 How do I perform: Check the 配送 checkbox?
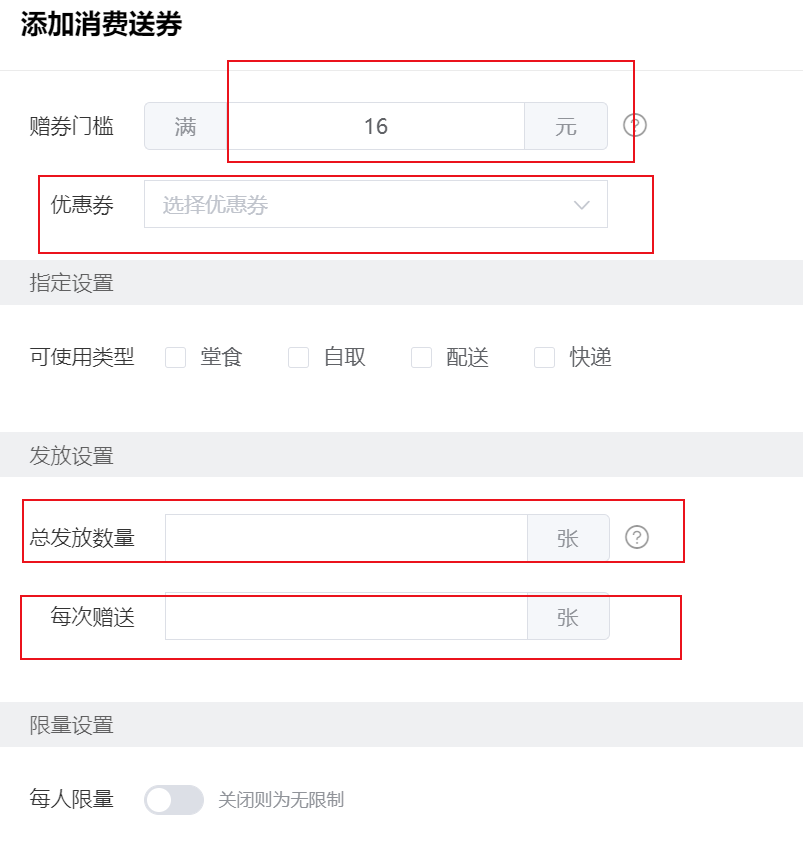[x=421, y=357]
